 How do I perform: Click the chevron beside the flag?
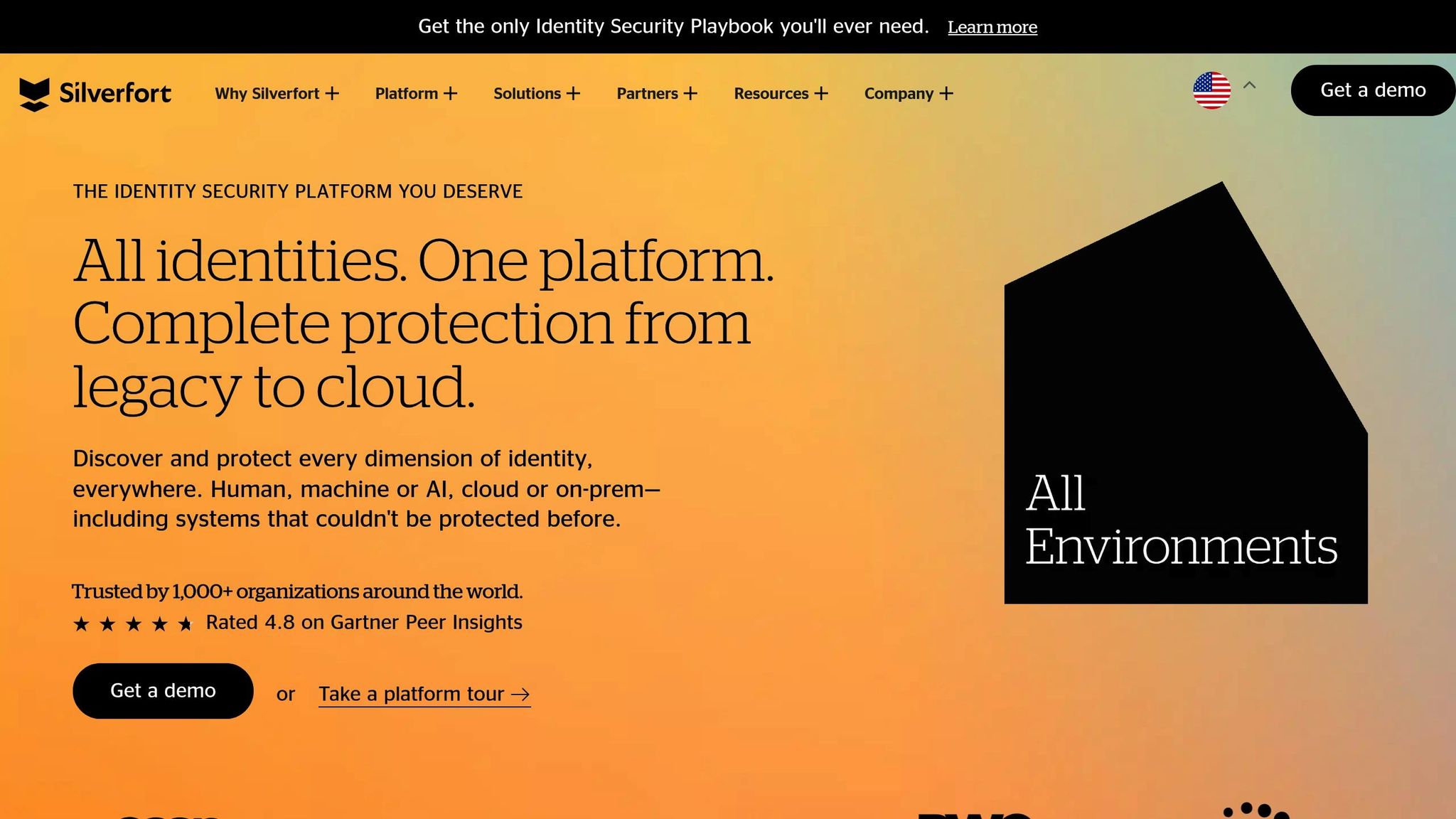coord(1249,85)
